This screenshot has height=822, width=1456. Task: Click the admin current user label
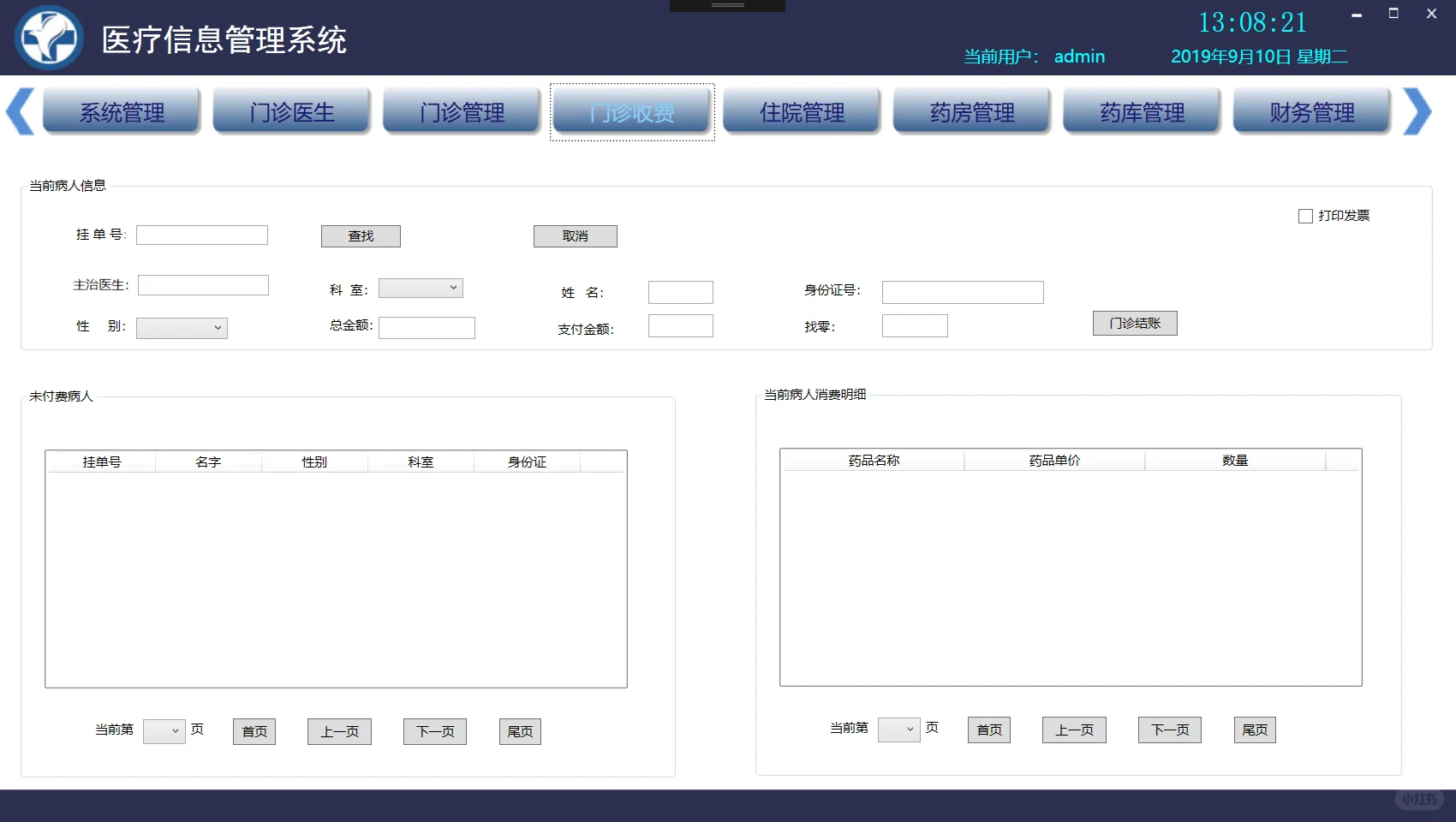coord(1079,56)
